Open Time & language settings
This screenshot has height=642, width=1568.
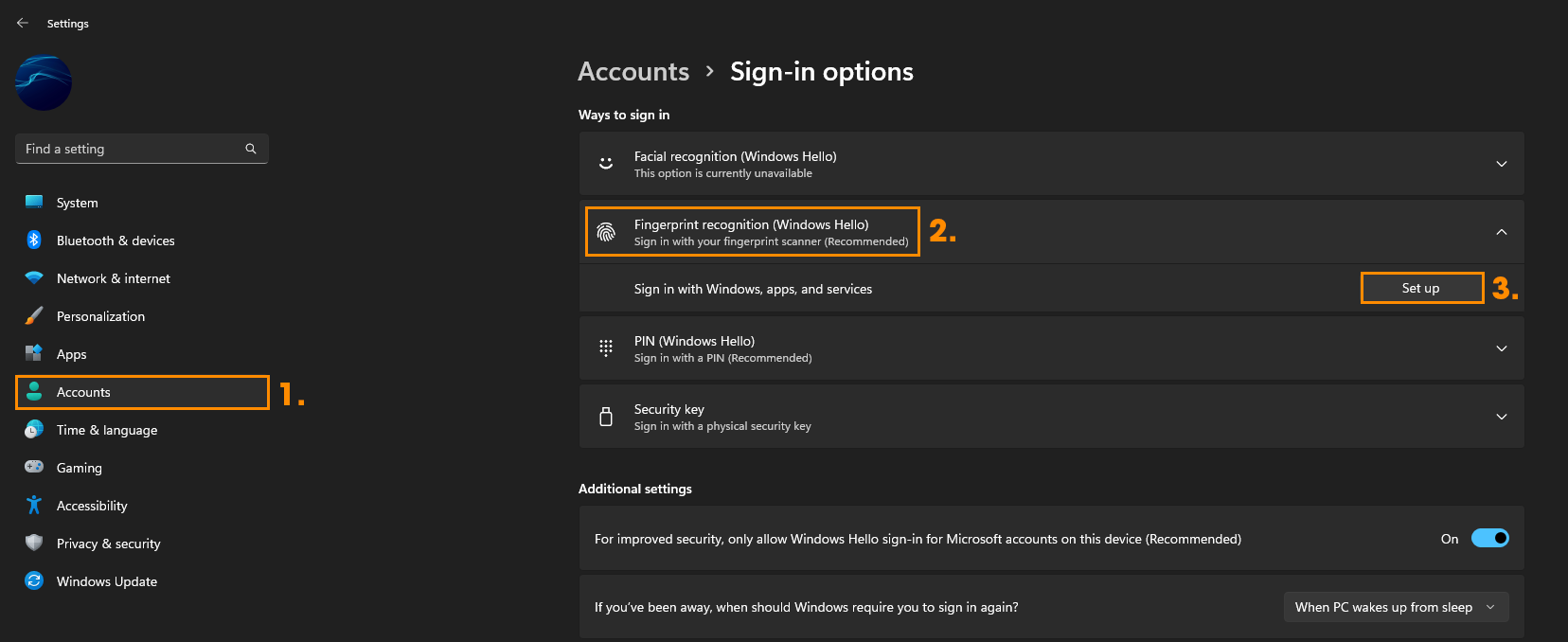(x=142, y=430)
